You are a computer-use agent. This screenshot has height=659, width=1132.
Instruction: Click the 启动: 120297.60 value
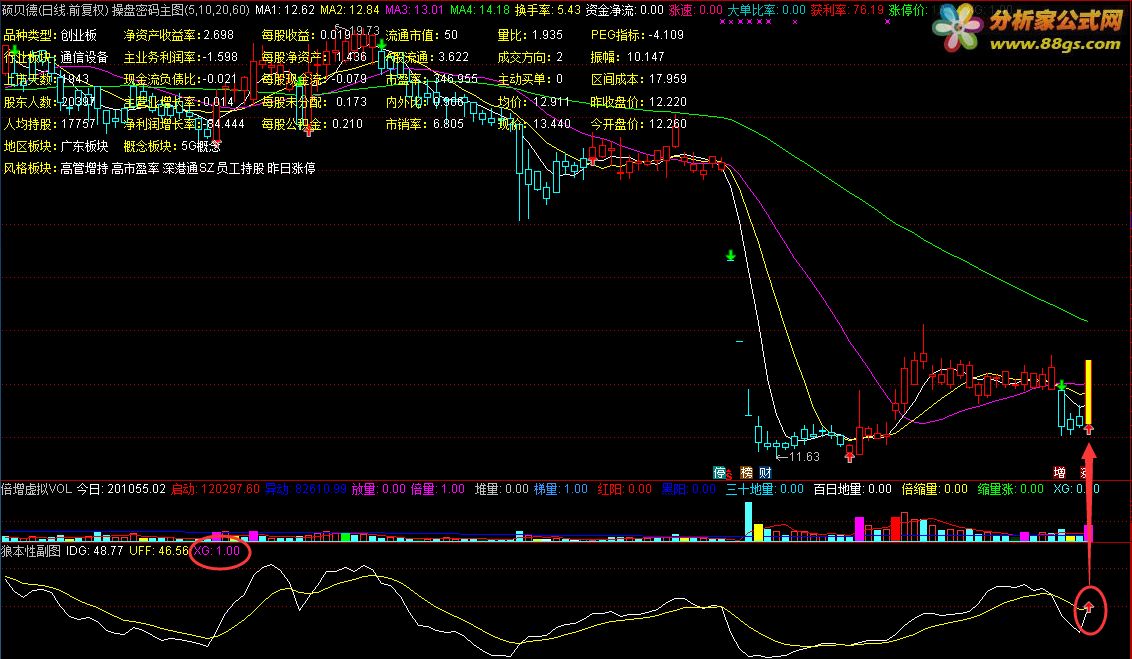(215, 489)
